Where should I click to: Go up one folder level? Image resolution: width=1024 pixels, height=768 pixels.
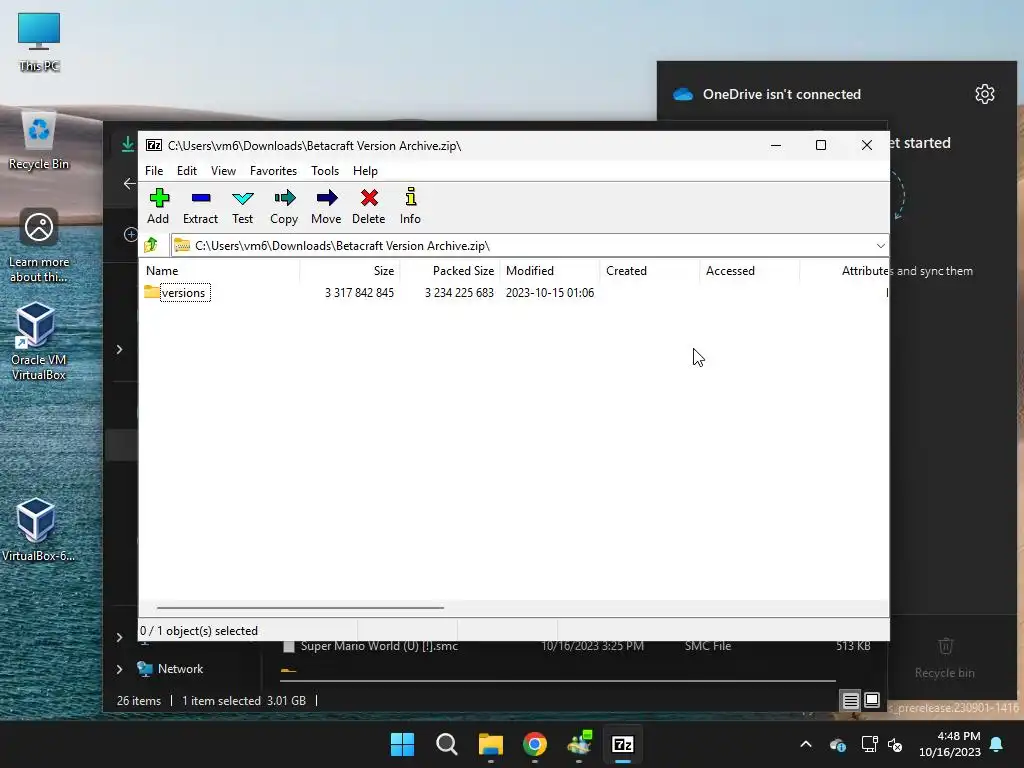[x=151, y=245]
